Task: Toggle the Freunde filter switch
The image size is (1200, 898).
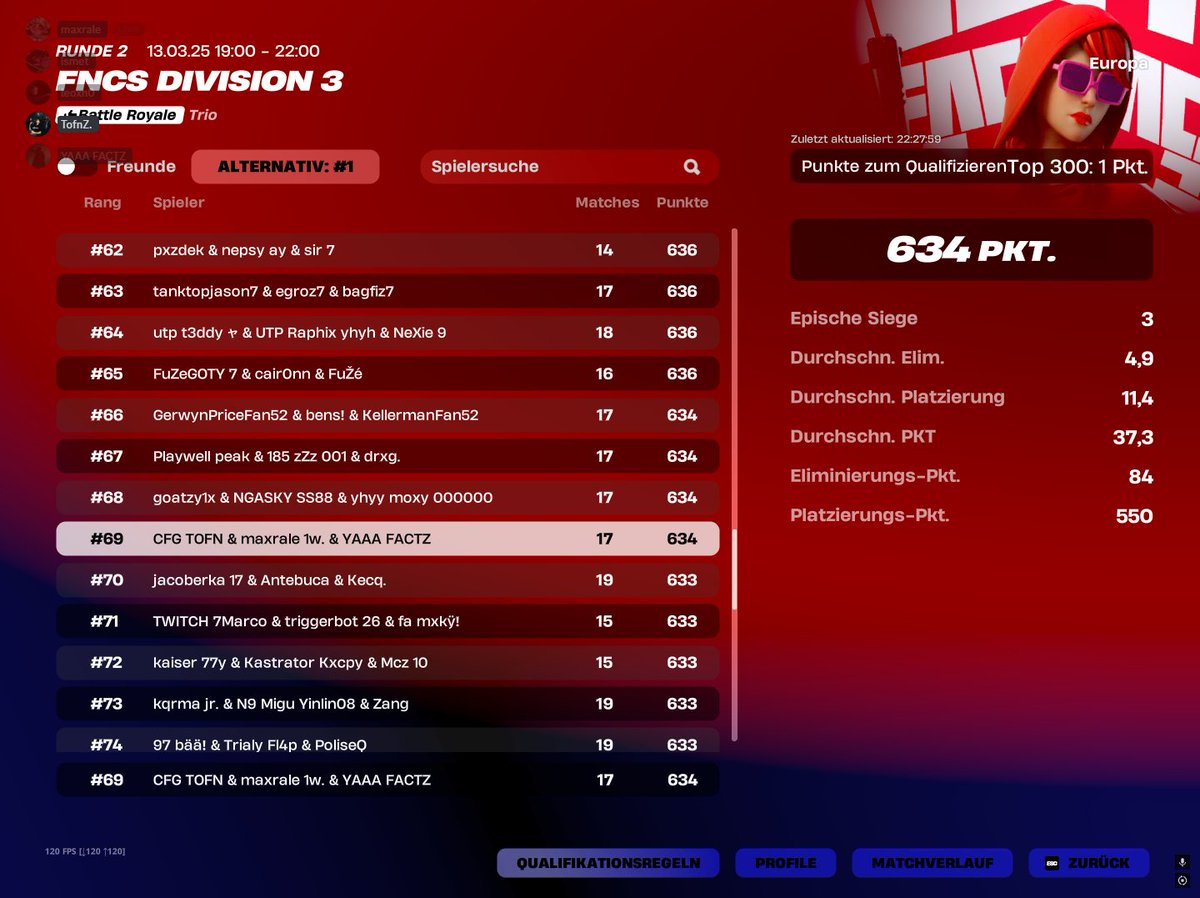Action: [x=76, y=167]
